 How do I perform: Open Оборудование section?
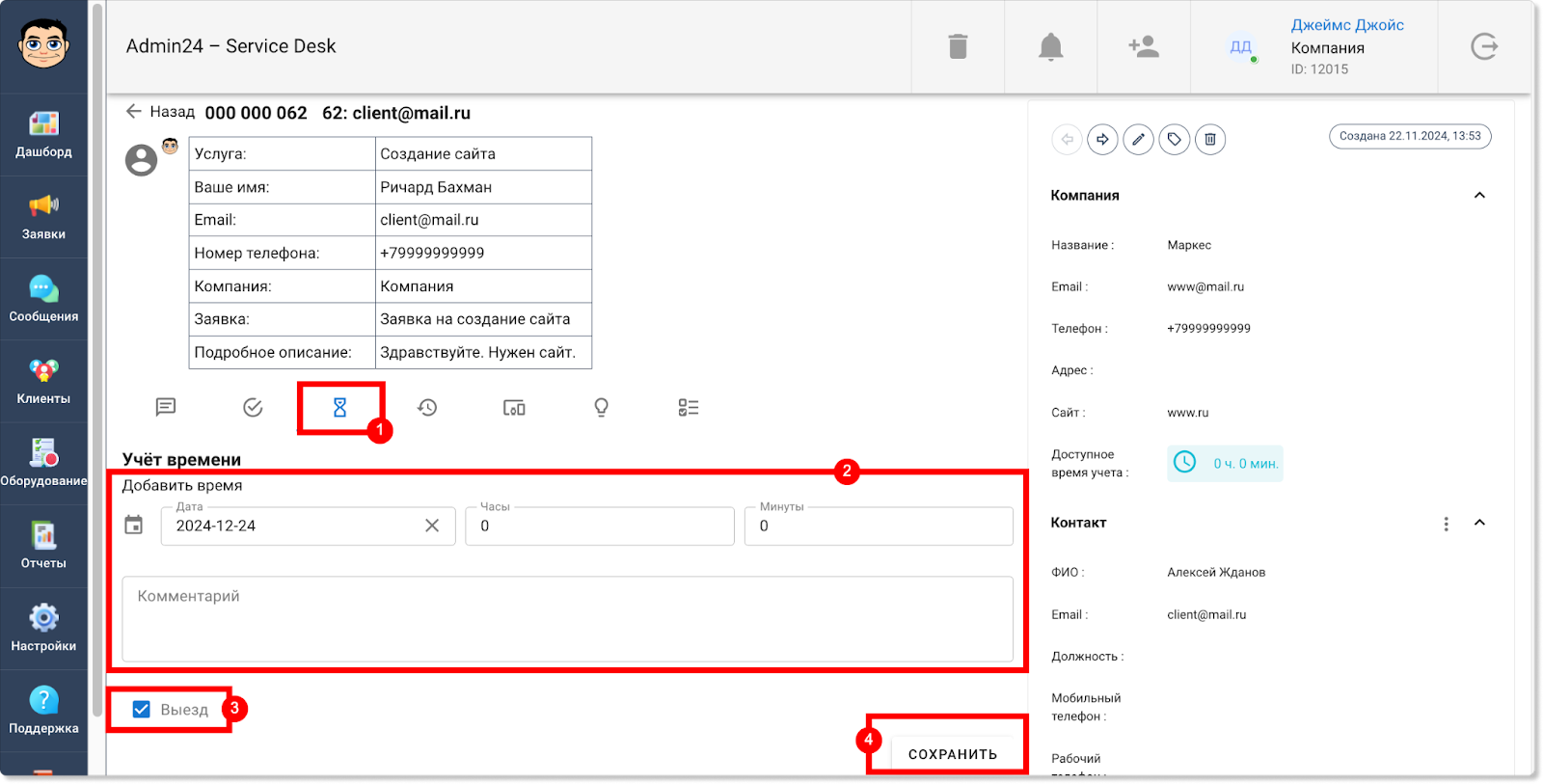click(43, 464)
